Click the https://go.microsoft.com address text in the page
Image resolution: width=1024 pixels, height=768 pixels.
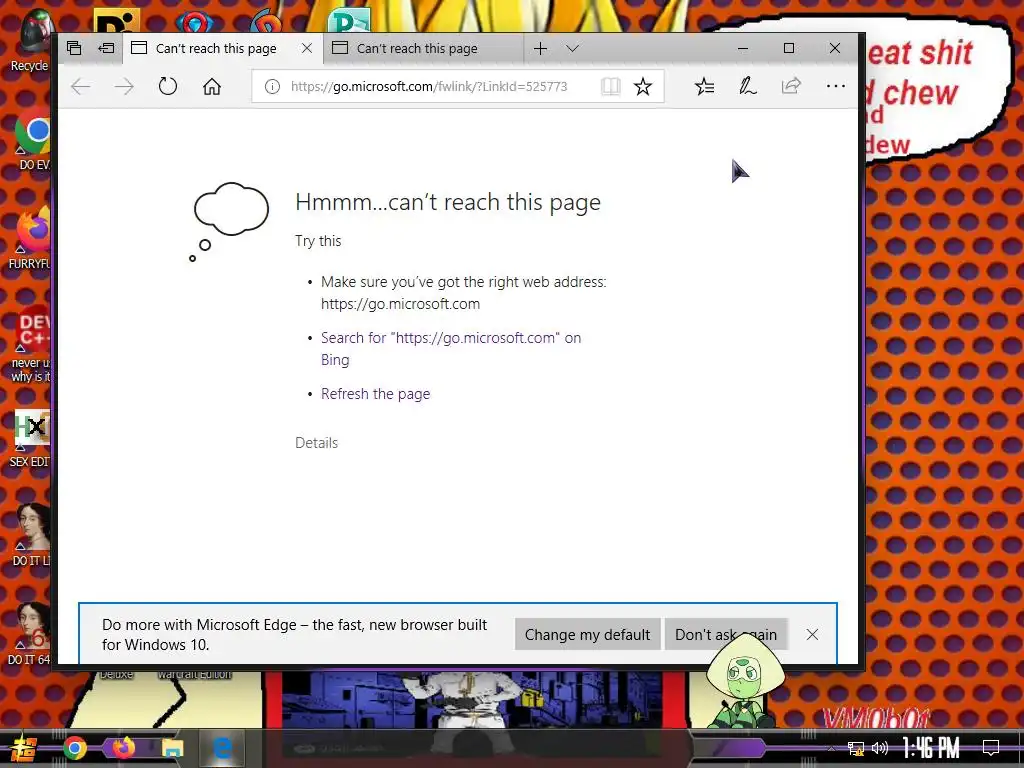click(400, 304)
